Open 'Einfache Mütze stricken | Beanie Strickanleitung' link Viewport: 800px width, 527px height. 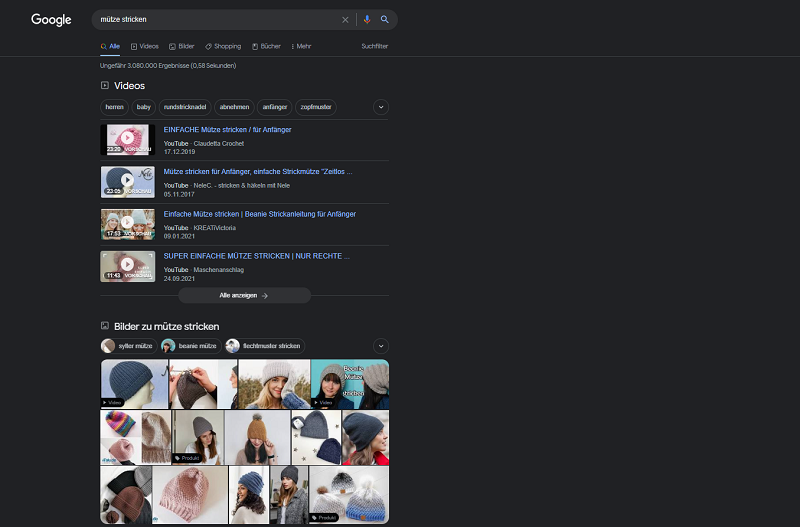[259, 214]
